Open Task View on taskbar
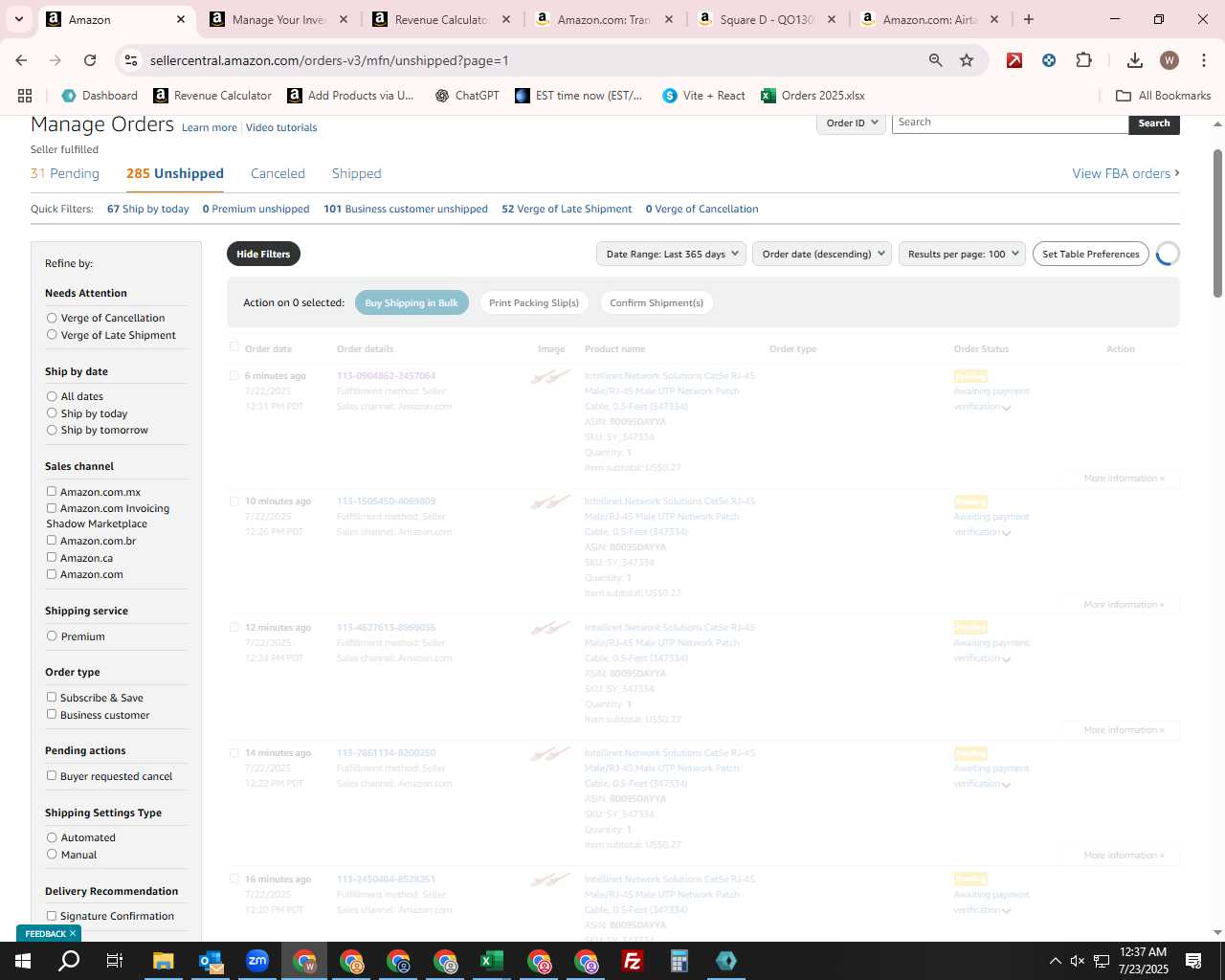This screenshot has height=980, width=1225. (x=115, y=961)
